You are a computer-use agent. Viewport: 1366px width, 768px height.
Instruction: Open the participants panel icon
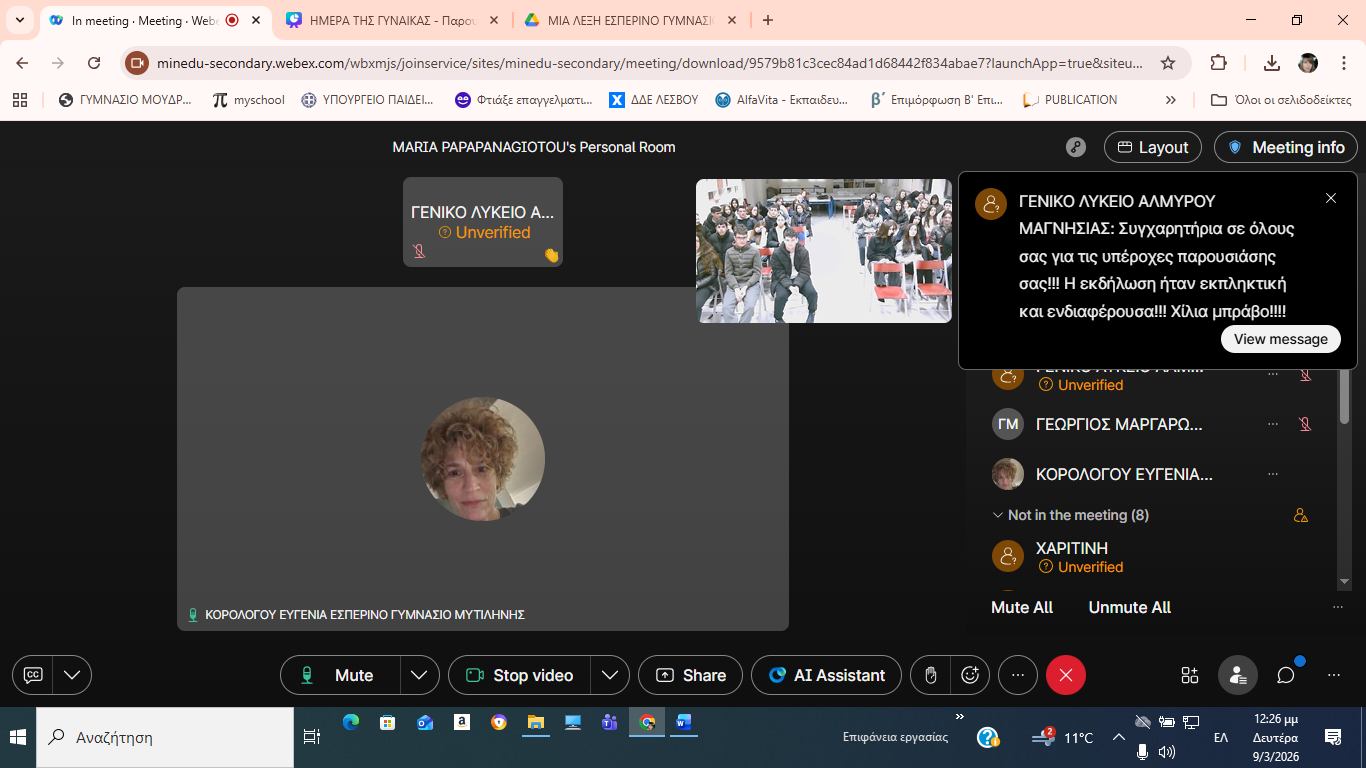pos(1237,675)
